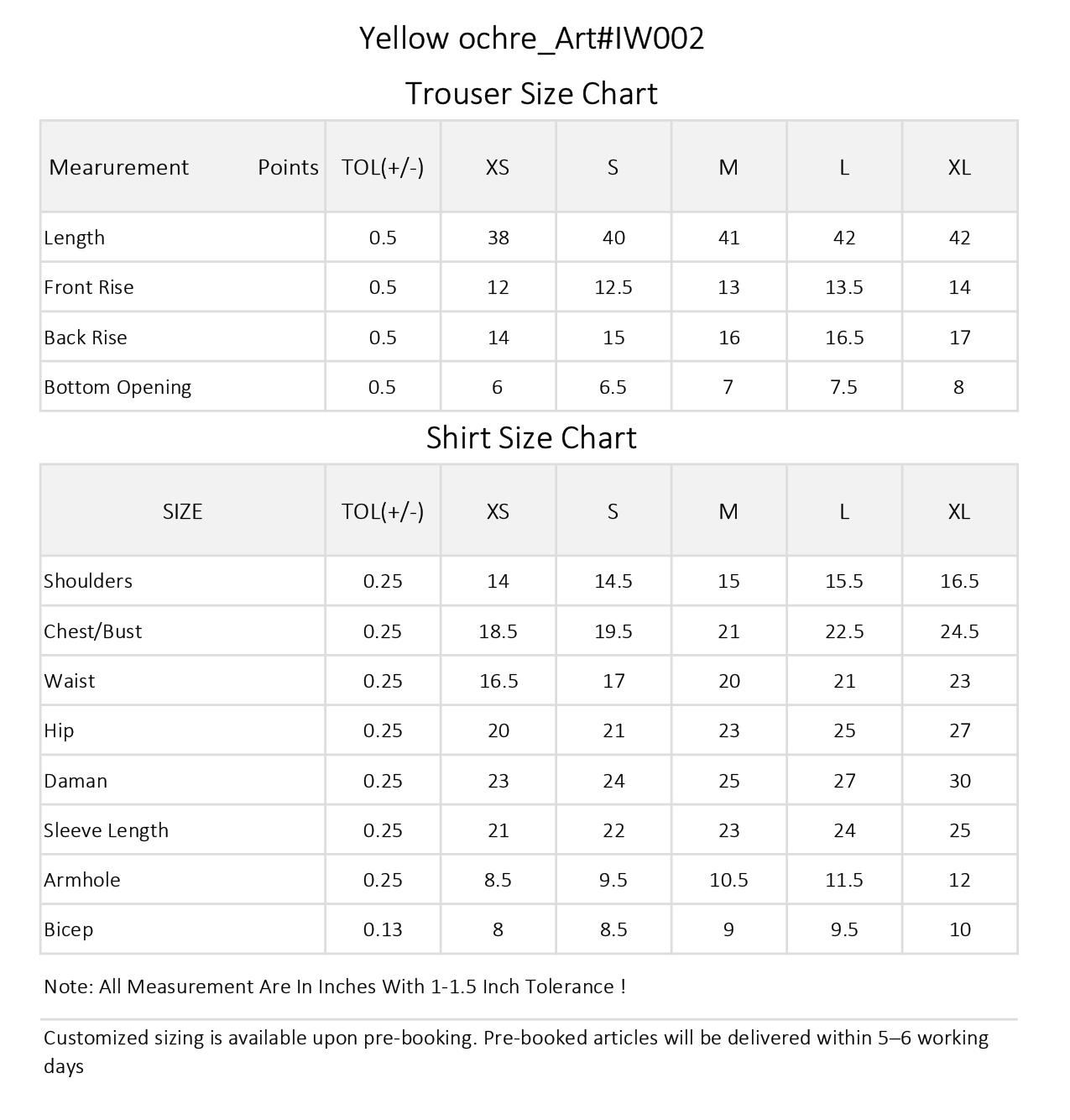Click the Shoulders row label

[x=88, y=581]
